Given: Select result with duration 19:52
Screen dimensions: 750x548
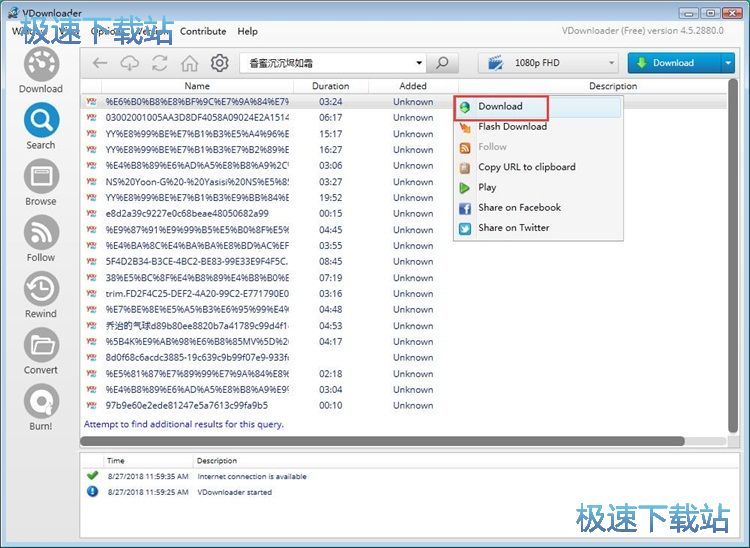Looking at the screenshot, I should [x=331, y=198].
